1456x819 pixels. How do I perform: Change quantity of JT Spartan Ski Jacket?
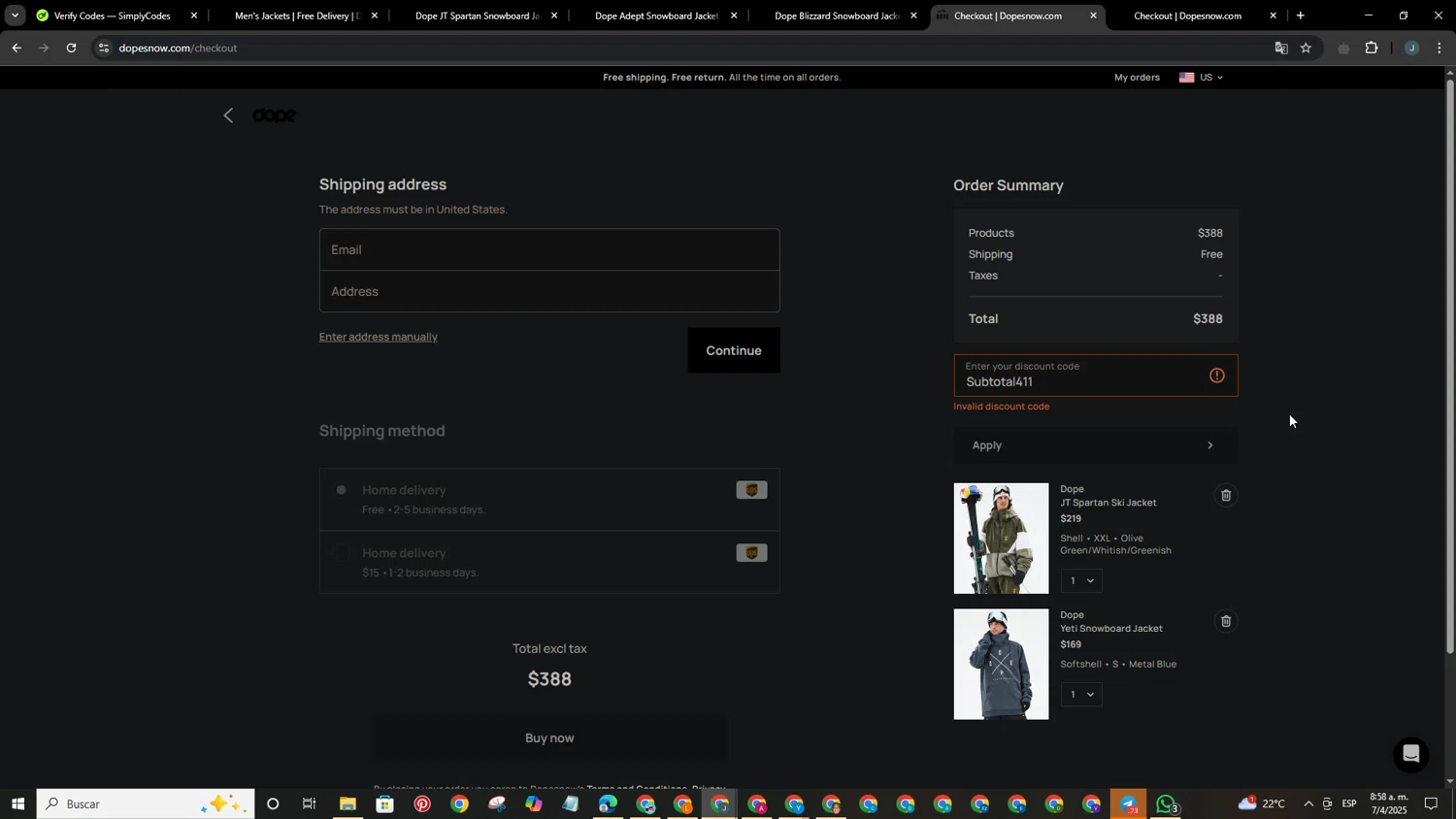[x=1081, y=580]
